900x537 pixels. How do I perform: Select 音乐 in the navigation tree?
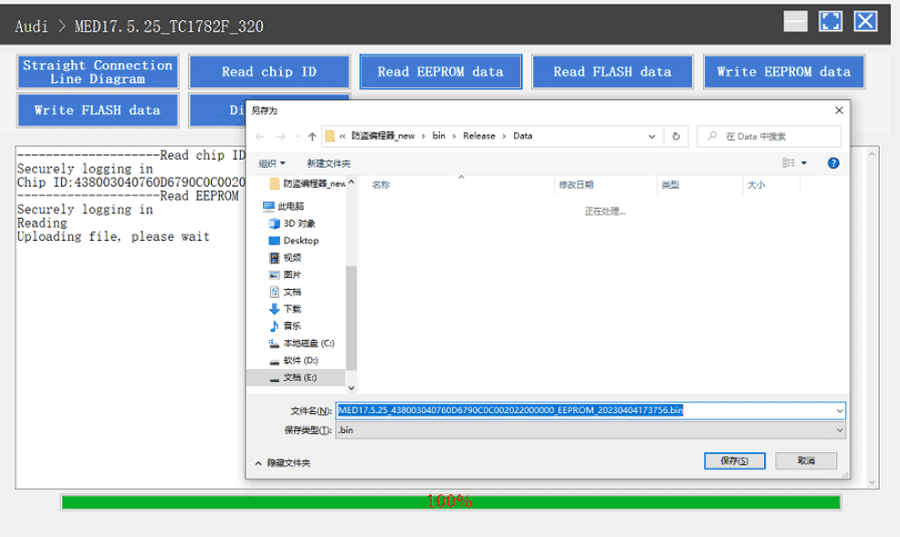coord(285,326)
